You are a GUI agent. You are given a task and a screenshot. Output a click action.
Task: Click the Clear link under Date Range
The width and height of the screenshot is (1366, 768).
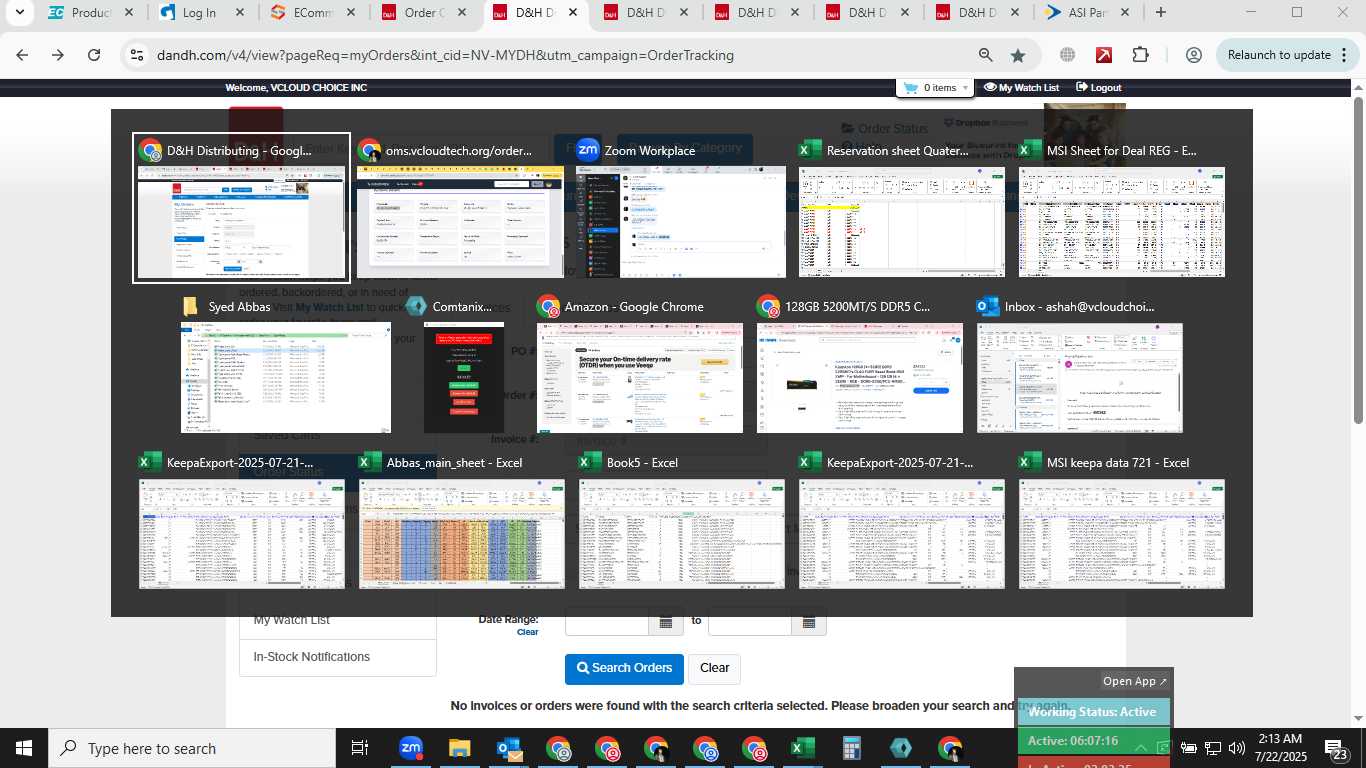(x=527, y=632)
